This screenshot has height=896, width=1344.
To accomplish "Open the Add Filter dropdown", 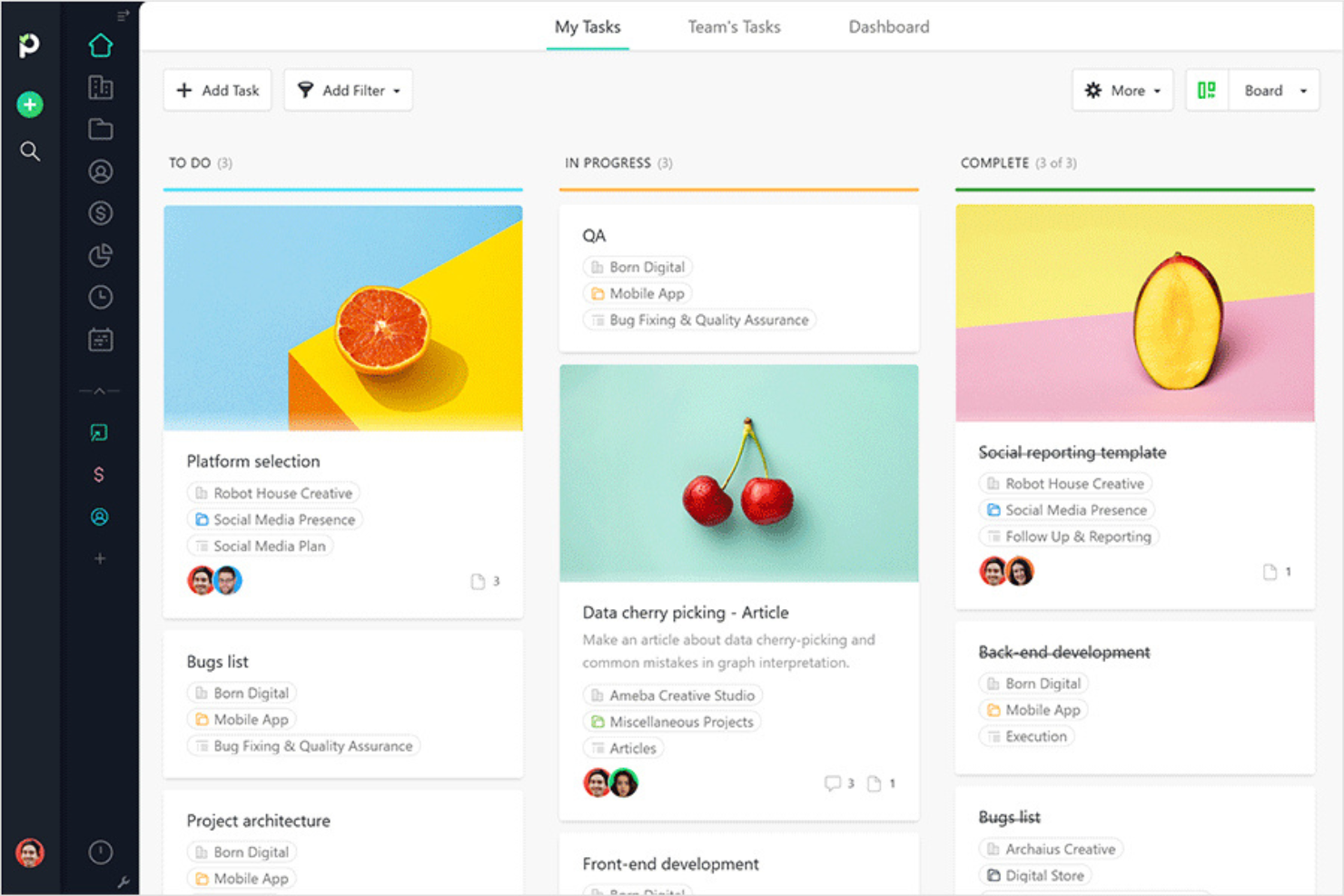I will [348, 90].
